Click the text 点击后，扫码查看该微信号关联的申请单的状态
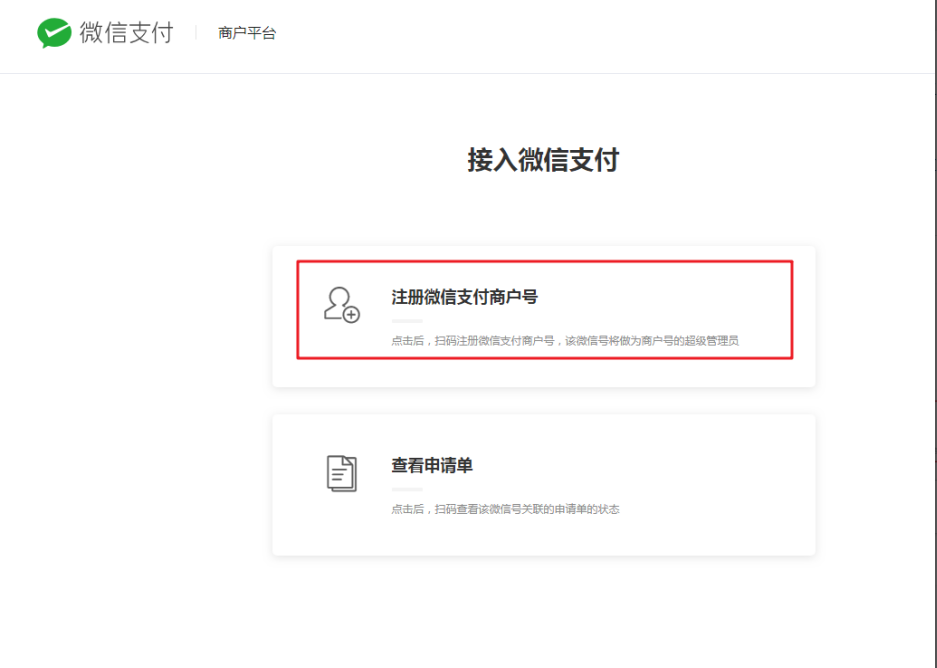This screenshot has height=668, width=937. [505, 509]
